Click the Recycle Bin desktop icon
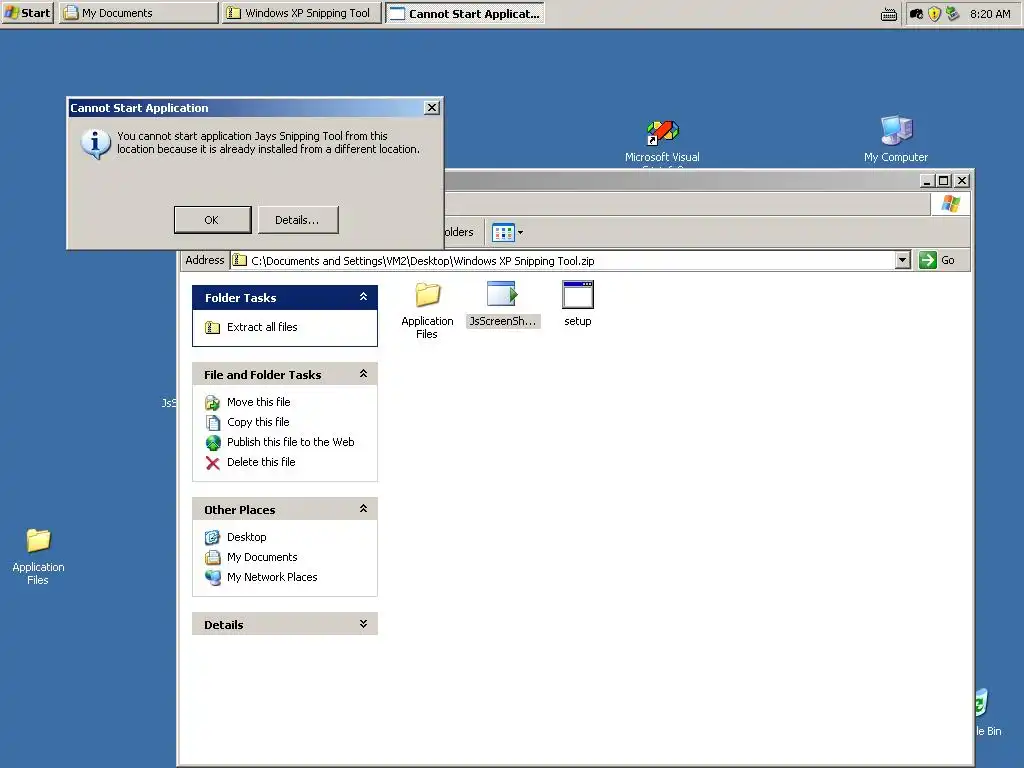 987,712
